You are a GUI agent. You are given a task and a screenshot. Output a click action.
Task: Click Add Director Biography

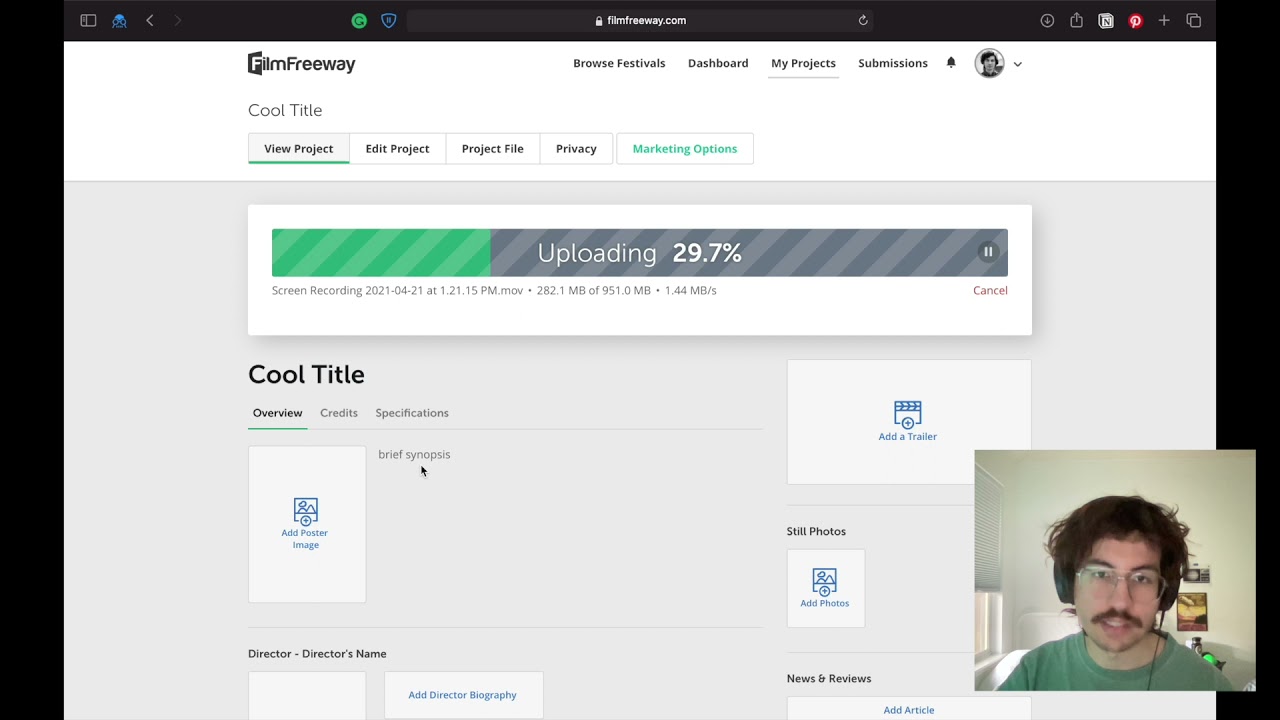coord(463,695)
